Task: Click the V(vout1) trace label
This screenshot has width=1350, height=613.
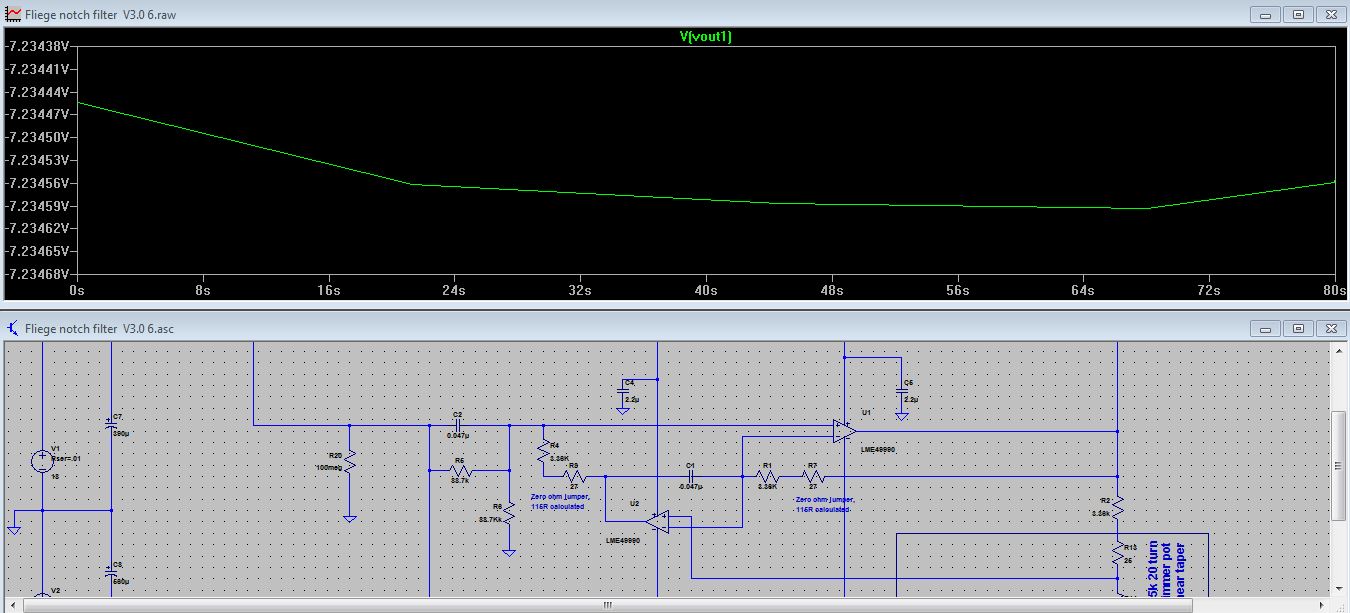Action: [705, 37]
